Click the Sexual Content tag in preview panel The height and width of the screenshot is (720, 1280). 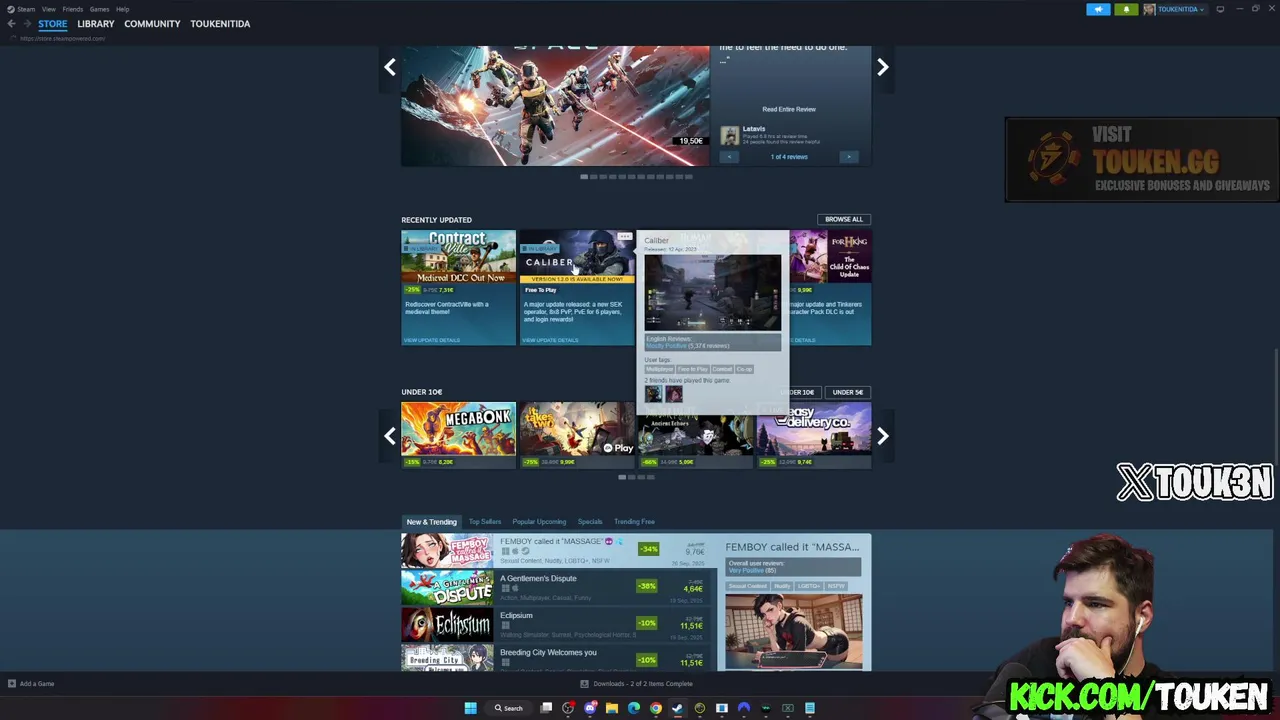(748, 586)
